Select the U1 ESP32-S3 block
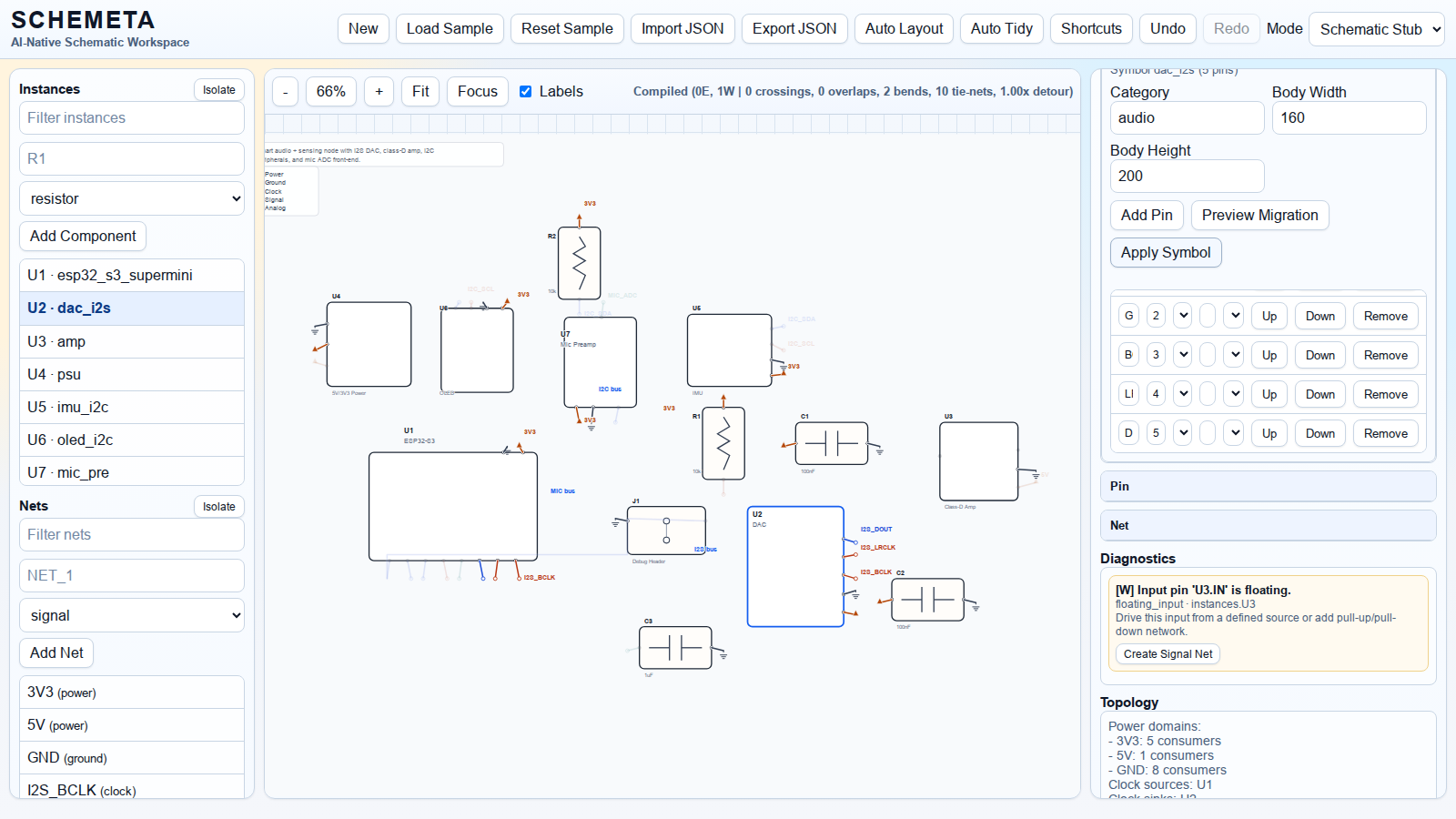 [x=452, y=506]
